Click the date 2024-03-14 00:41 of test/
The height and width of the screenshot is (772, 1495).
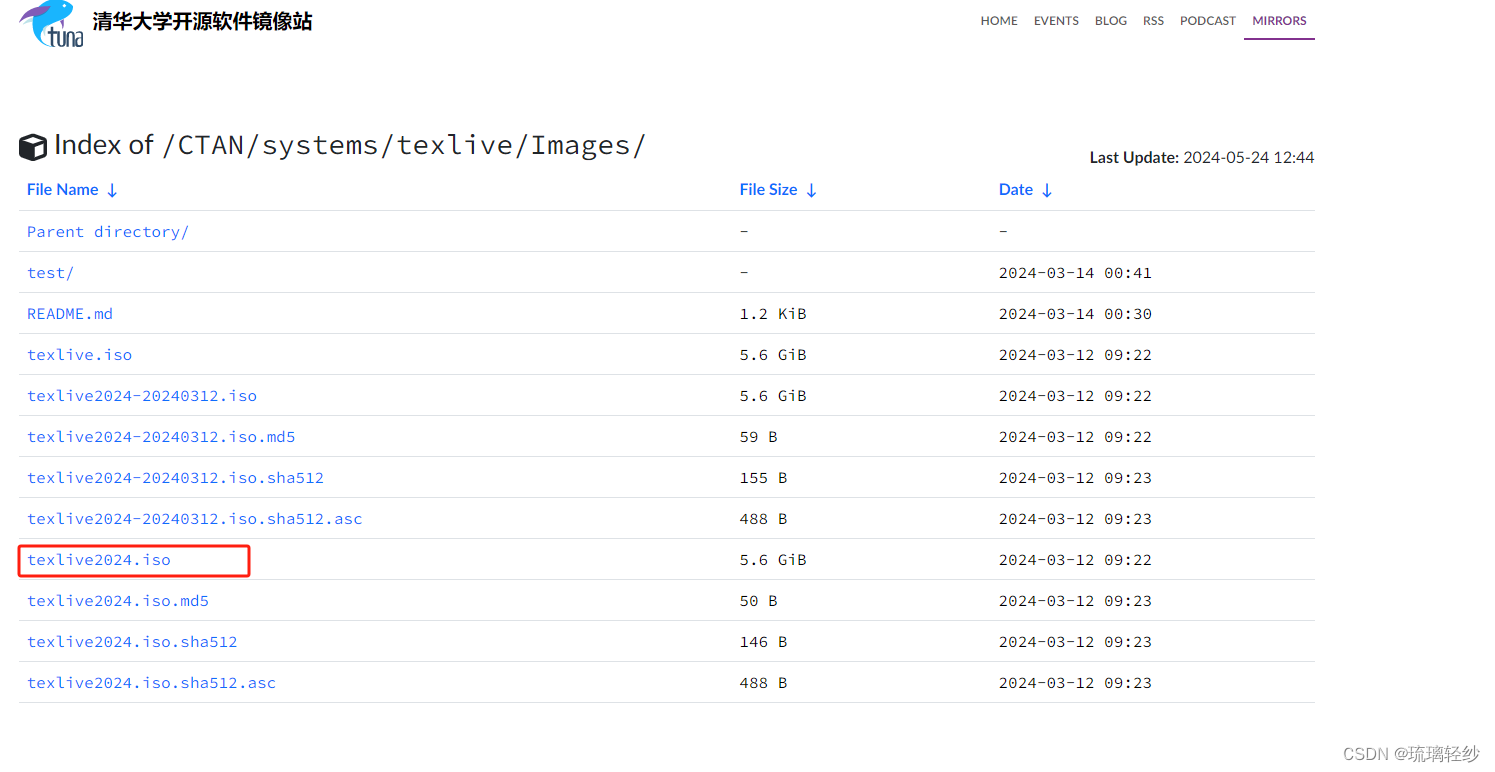point(1075,273)
